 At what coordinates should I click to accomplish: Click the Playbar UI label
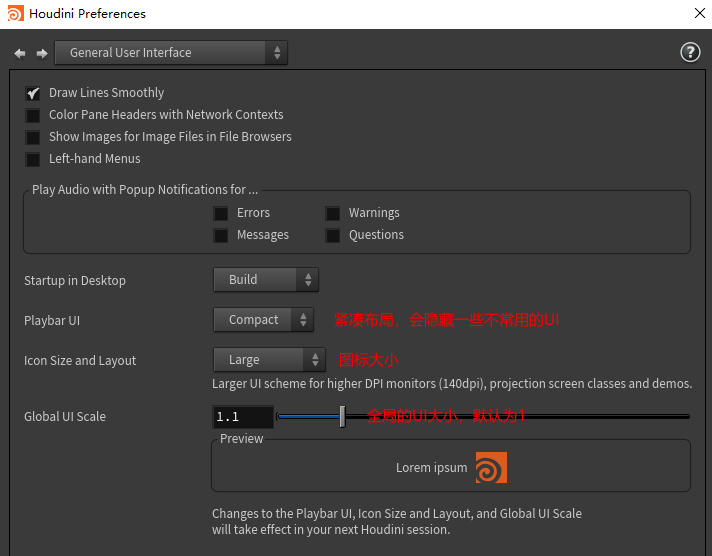52,321
